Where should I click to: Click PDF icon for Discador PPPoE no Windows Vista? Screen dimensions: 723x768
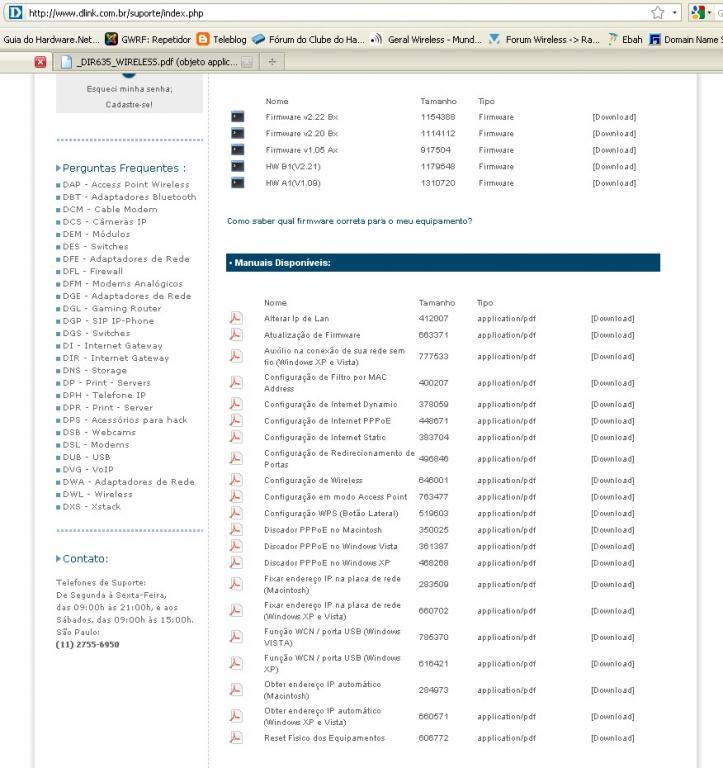[236, 546]
